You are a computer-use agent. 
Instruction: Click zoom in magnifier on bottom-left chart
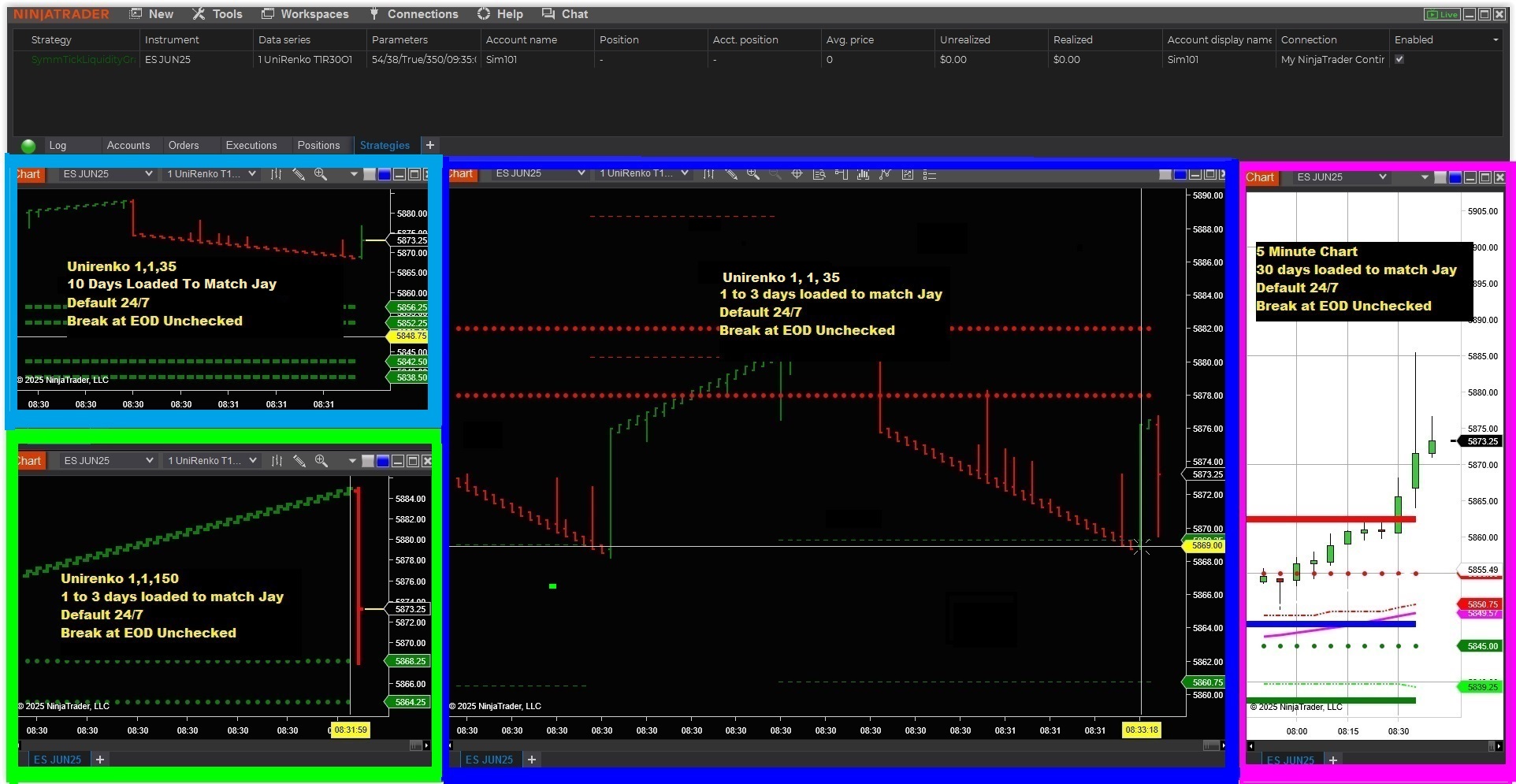coord(321,461)
